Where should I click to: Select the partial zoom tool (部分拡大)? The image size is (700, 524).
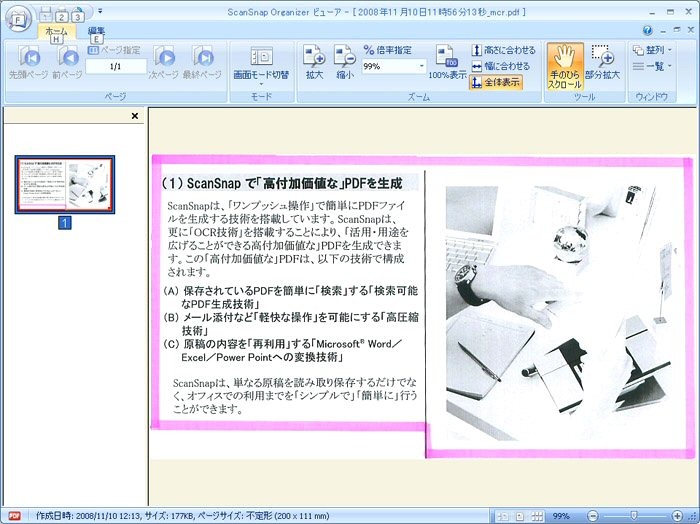tap(603, 62)
